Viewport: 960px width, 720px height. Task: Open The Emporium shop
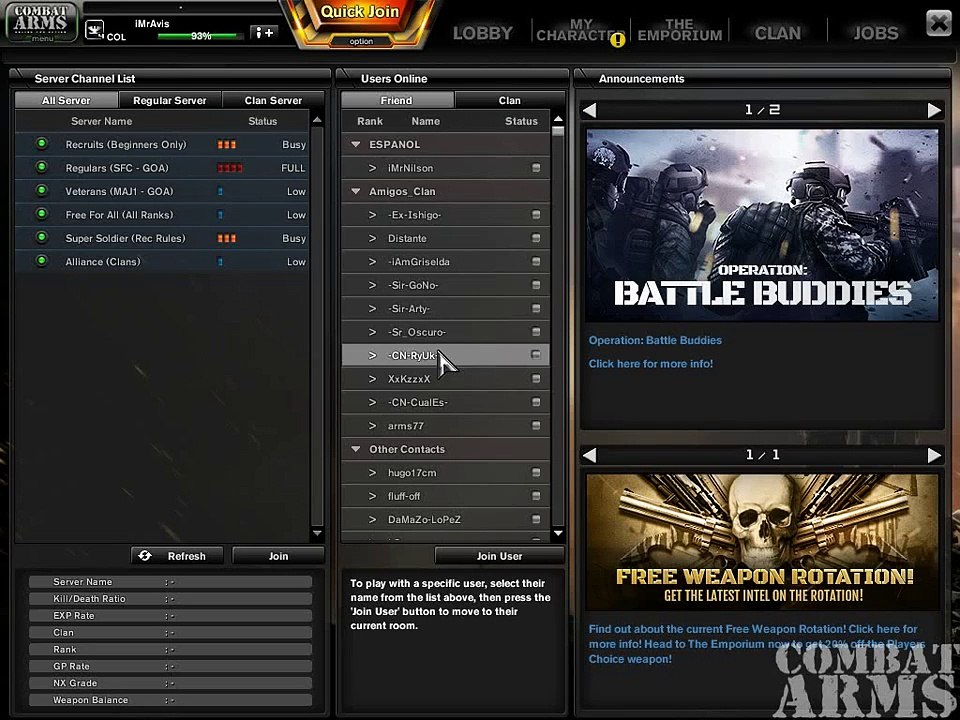pos(680,30)
